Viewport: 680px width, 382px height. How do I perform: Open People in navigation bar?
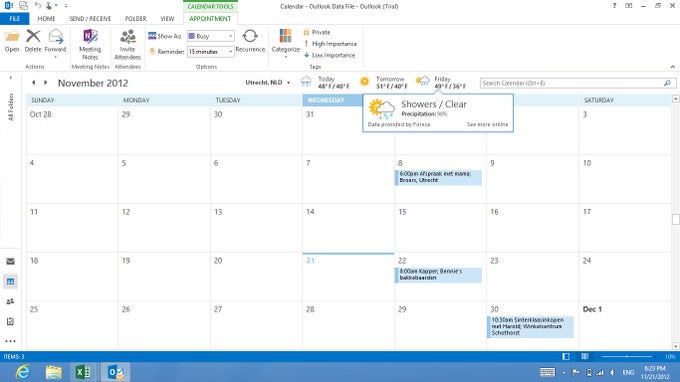pos(10,301)
